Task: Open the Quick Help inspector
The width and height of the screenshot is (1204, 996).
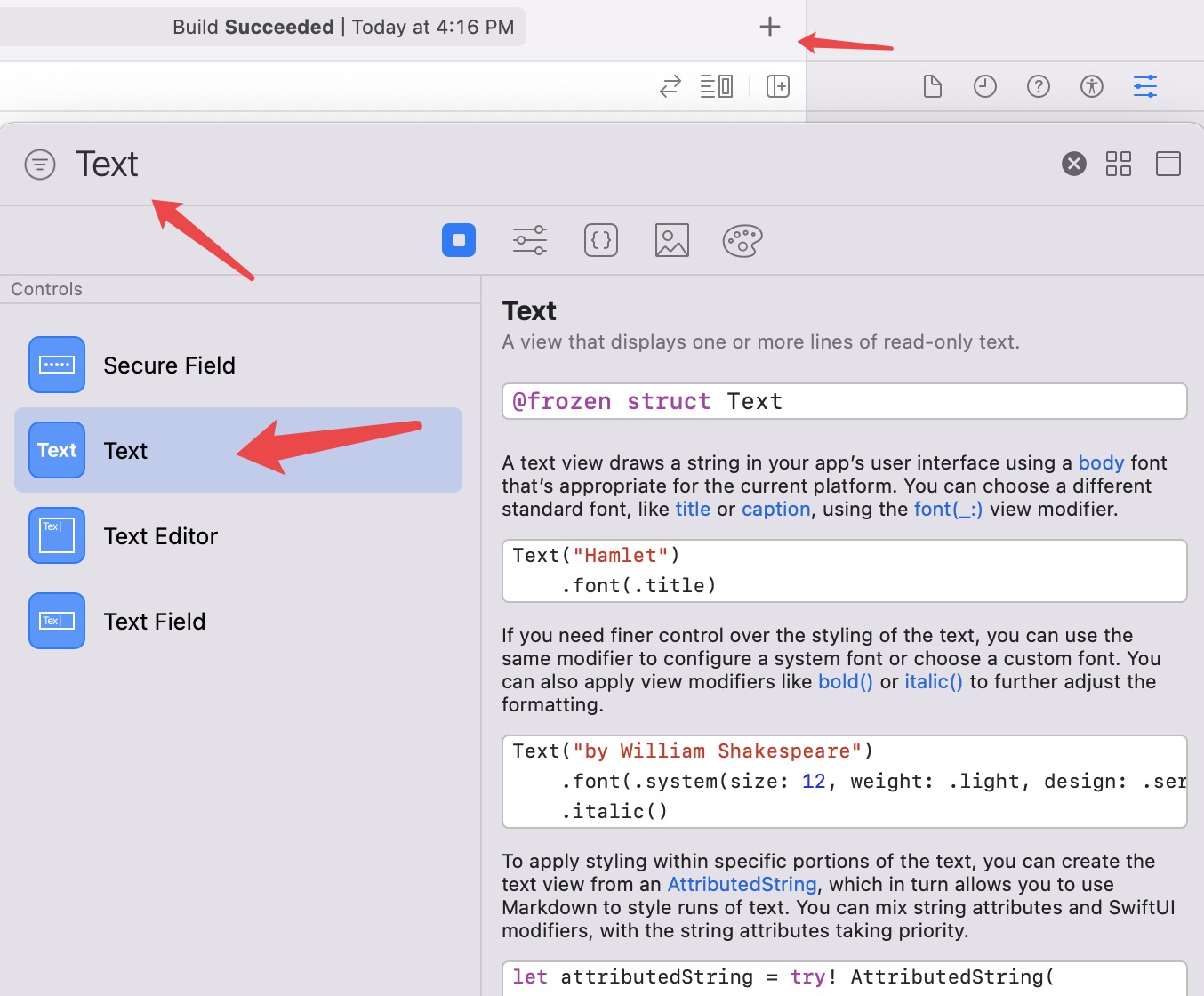Action: (1039, 86)
